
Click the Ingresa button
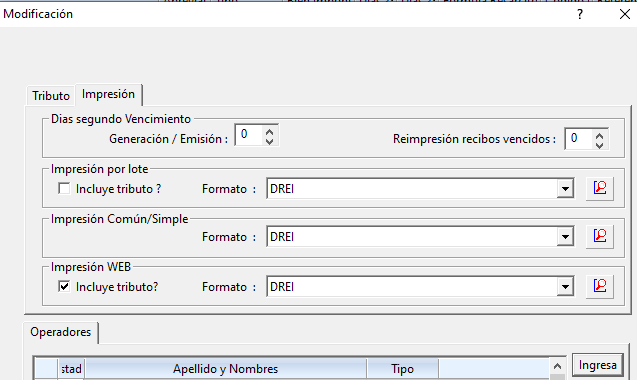click(x=598, y=365)
